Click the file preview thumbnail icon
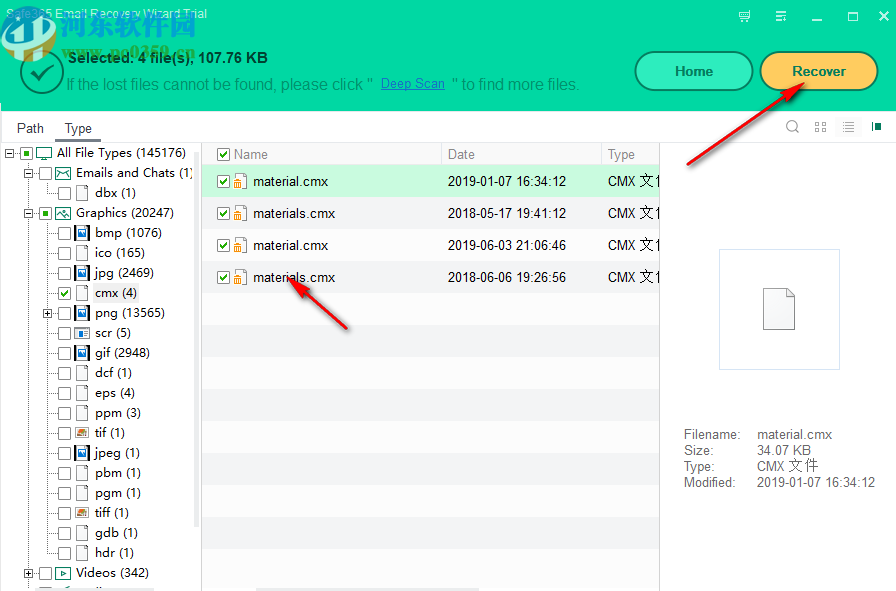Image resolution: width=896 pixels, height=591 pixels. (779, 309)
